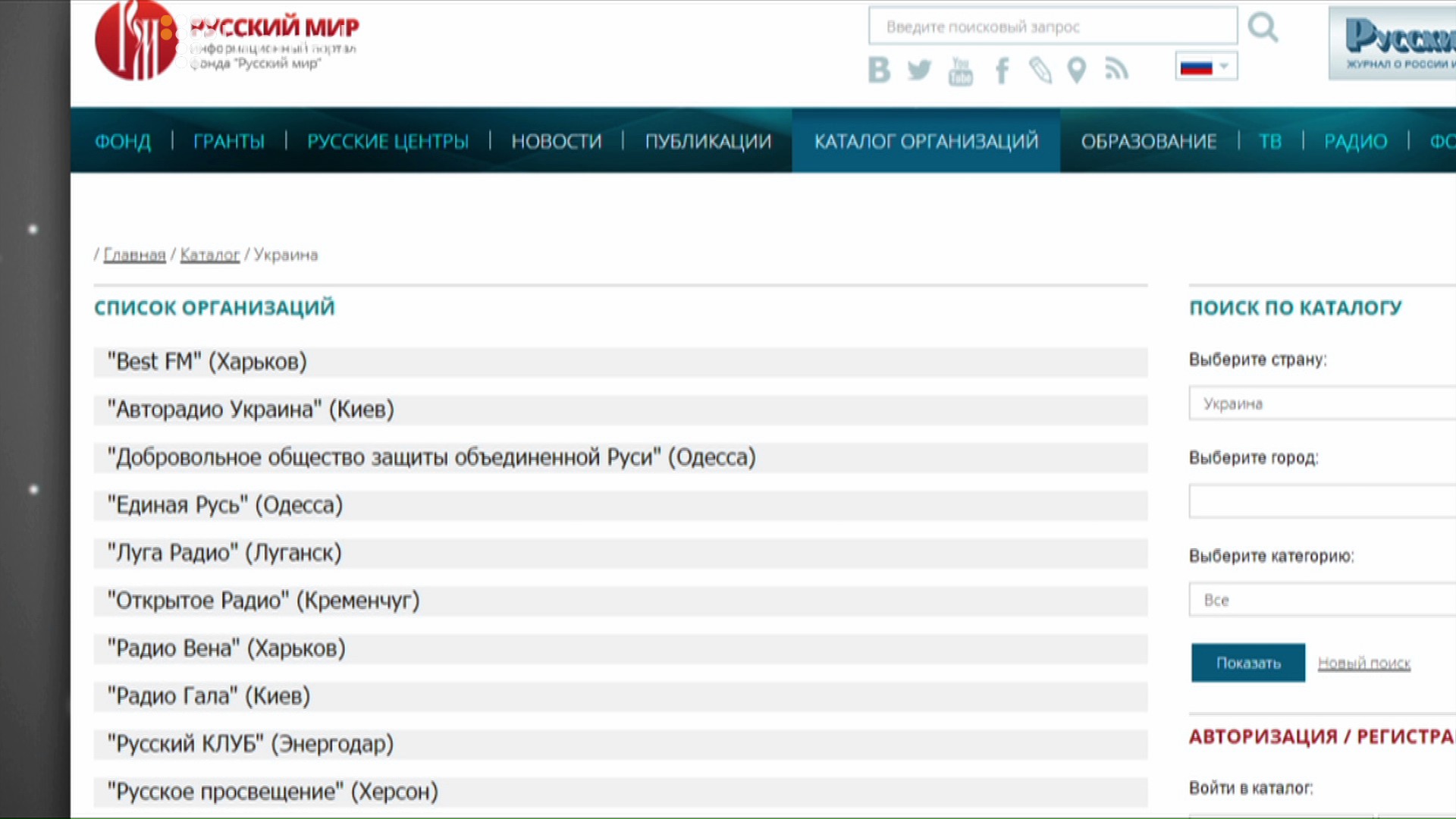
Task: Open the ФОНД menu item
Action: pyautogui.click(x=123, y=141)
